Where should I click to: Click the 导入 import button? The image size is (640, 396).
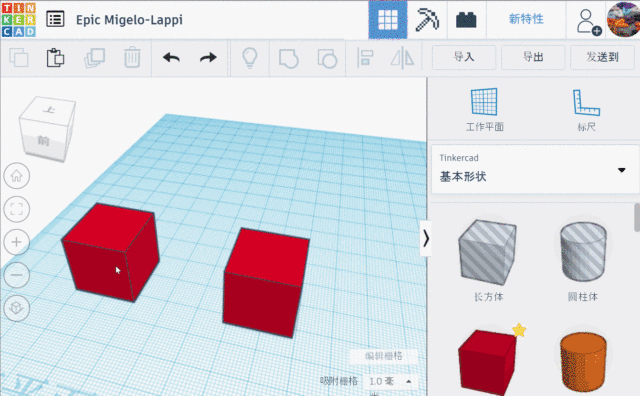click(x=464, y=57)
